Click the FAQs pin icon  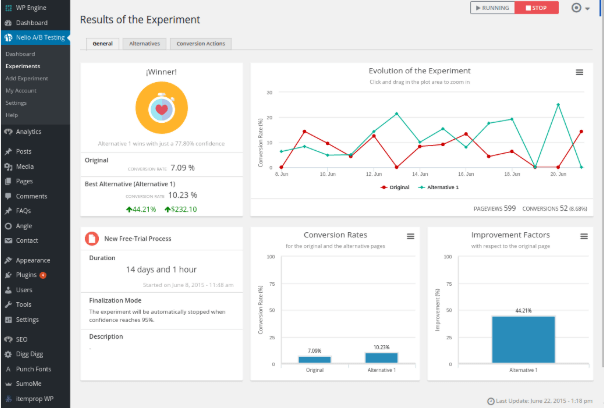coord(8,211)
